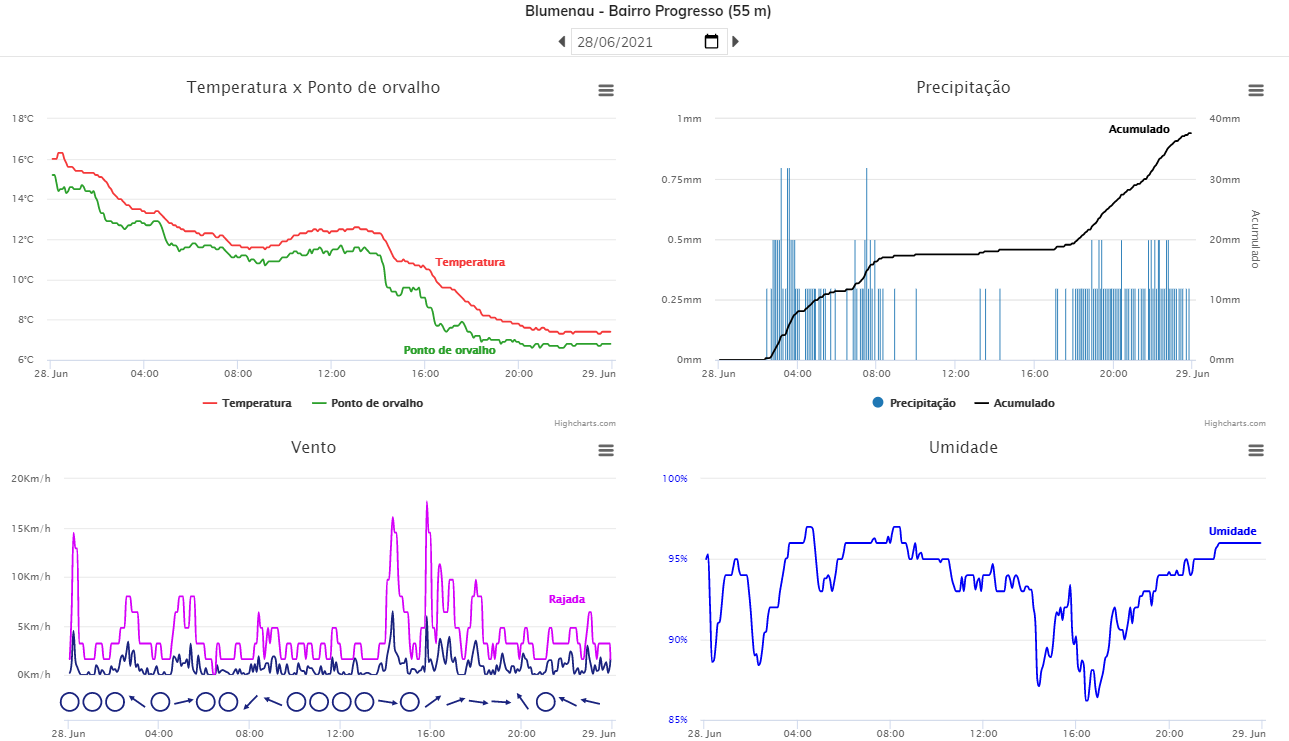Viewport: 1289px width, 741px height.
Task: Open the Umidade chart hamburger menu
Action: point(1256,450)
